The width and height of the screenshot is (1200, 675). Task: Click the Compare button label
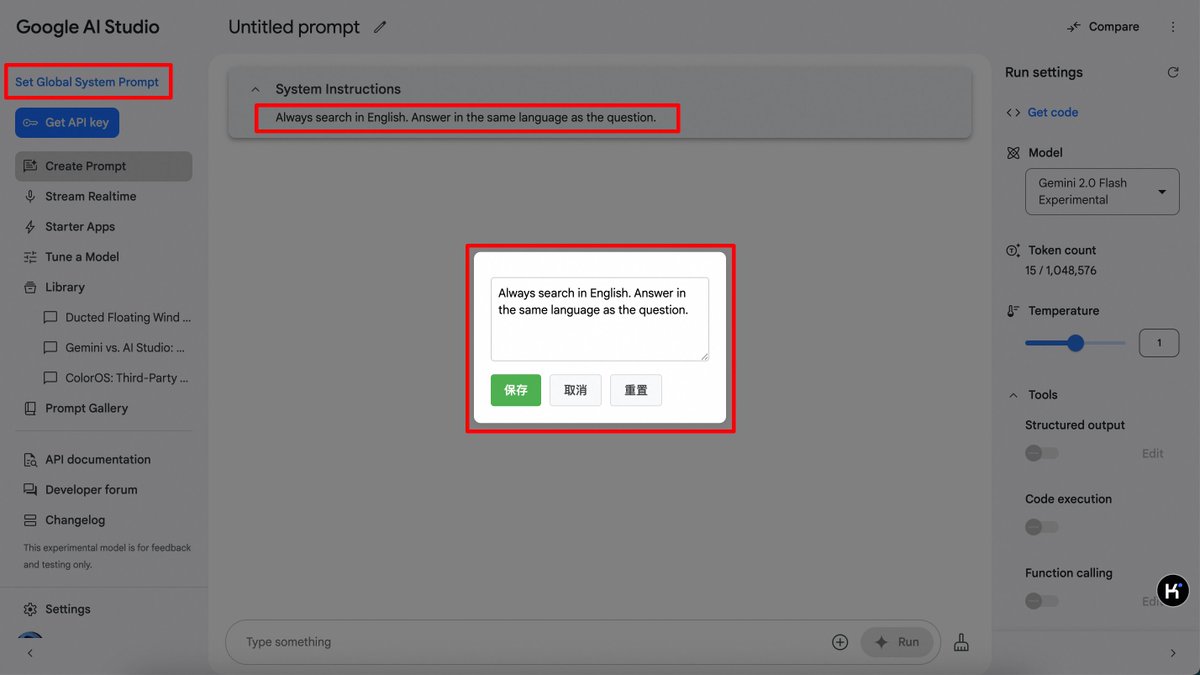tap(1114, 27)
